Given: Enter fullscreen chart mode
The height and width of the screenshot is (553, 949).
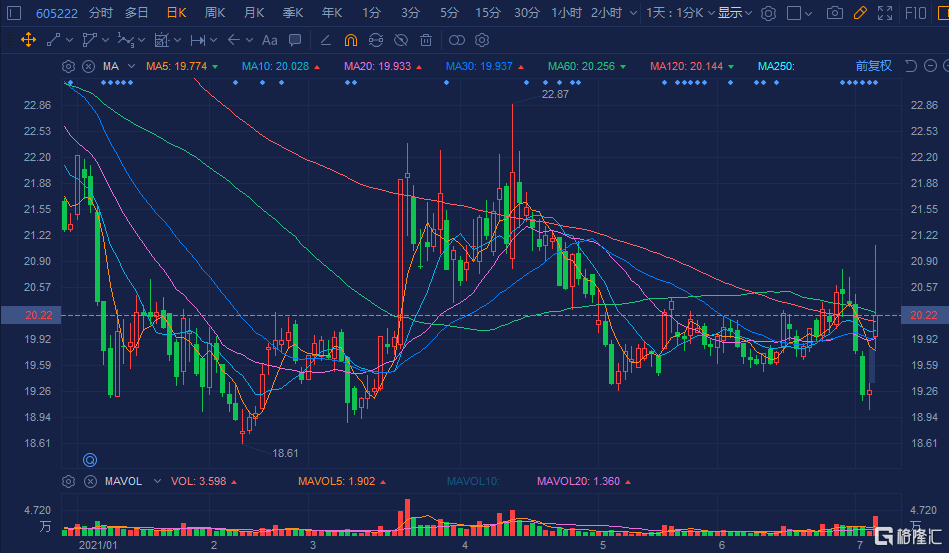Looking at the screenshot, I should coord(883,13).
